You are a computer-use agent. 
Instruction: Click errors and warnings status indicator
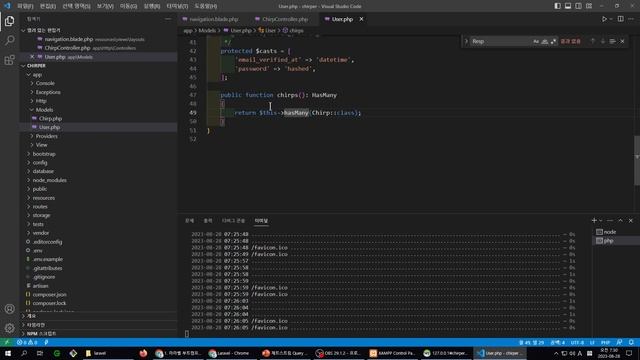point(27,342)
